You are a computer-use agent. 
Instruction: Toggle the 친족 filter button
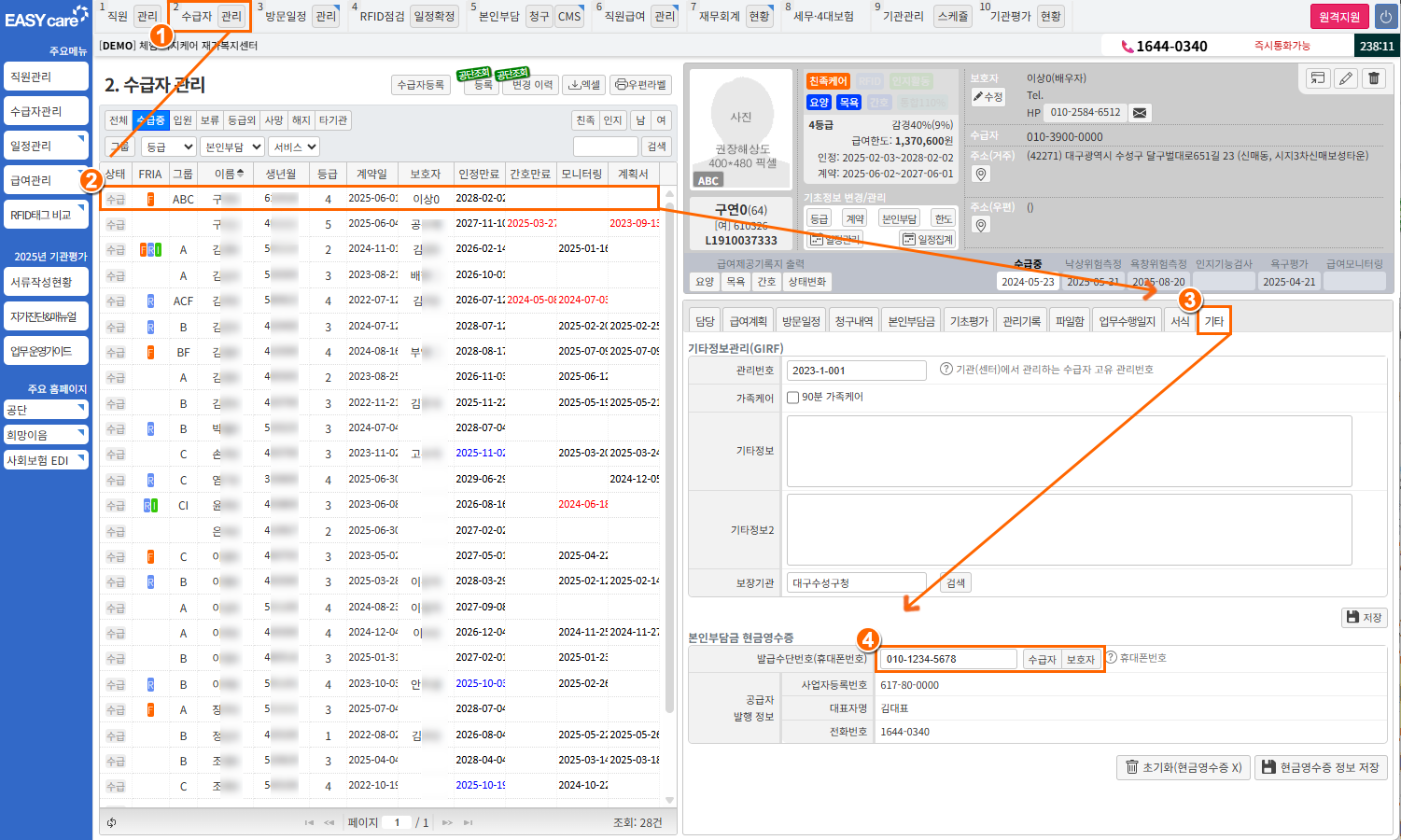pos(585,120)
